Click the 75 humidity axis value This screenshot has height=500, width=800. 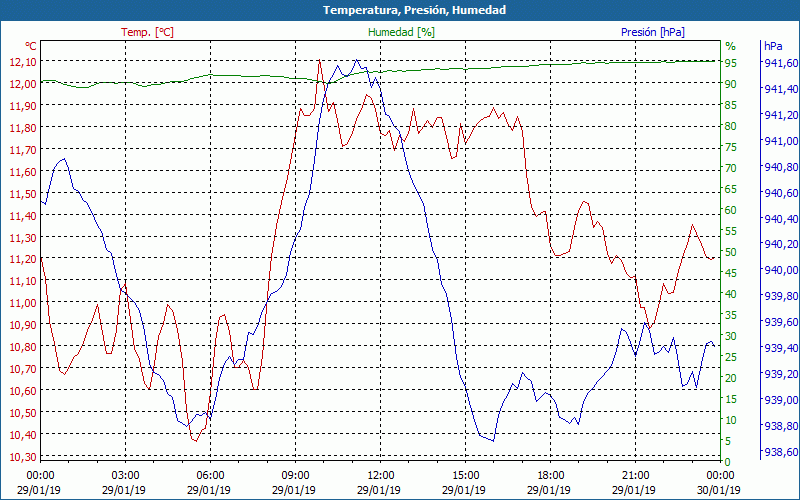click(731, 147)
